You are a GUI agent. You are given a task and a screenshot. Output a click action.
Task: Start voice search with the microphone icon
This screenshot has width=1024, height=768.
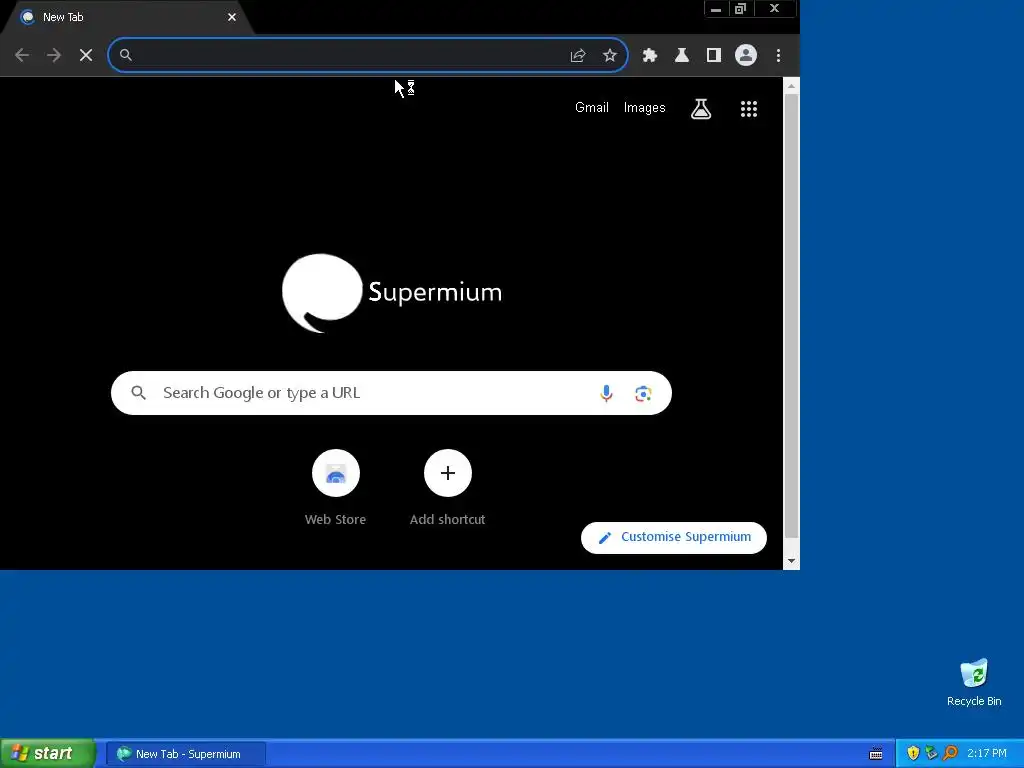click(x=606, y=393)
